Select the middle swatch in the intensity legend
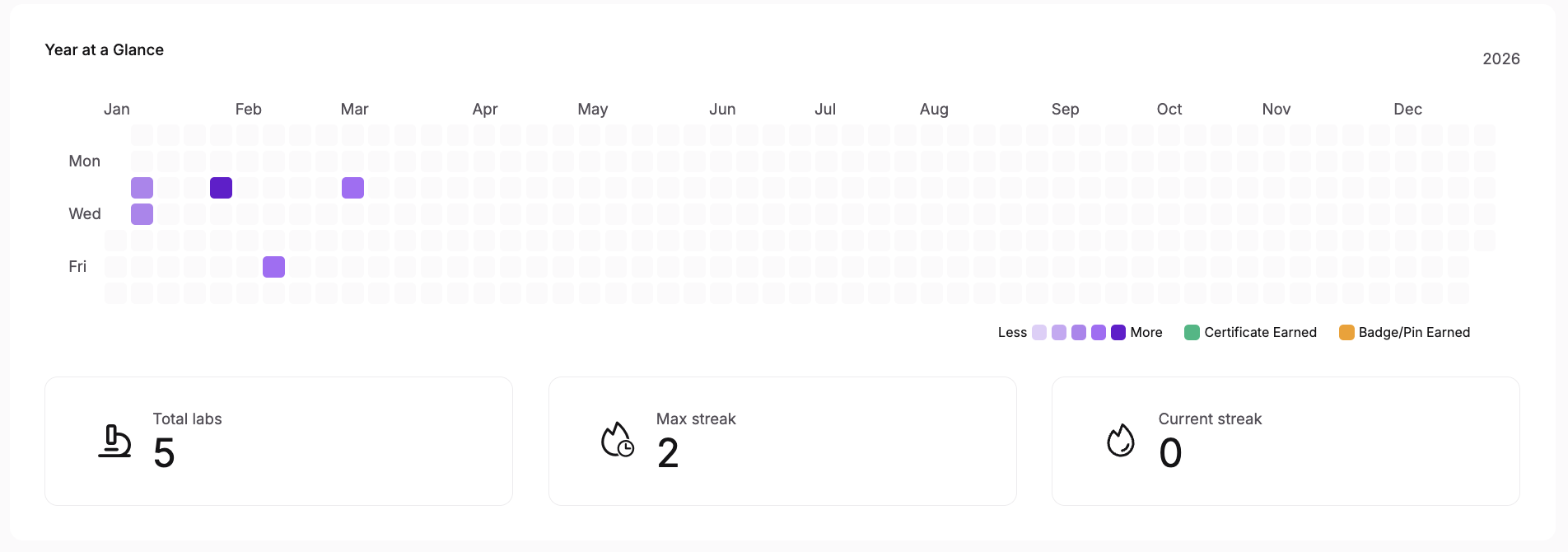The image size is (1568, 552). coord(1079,332)
